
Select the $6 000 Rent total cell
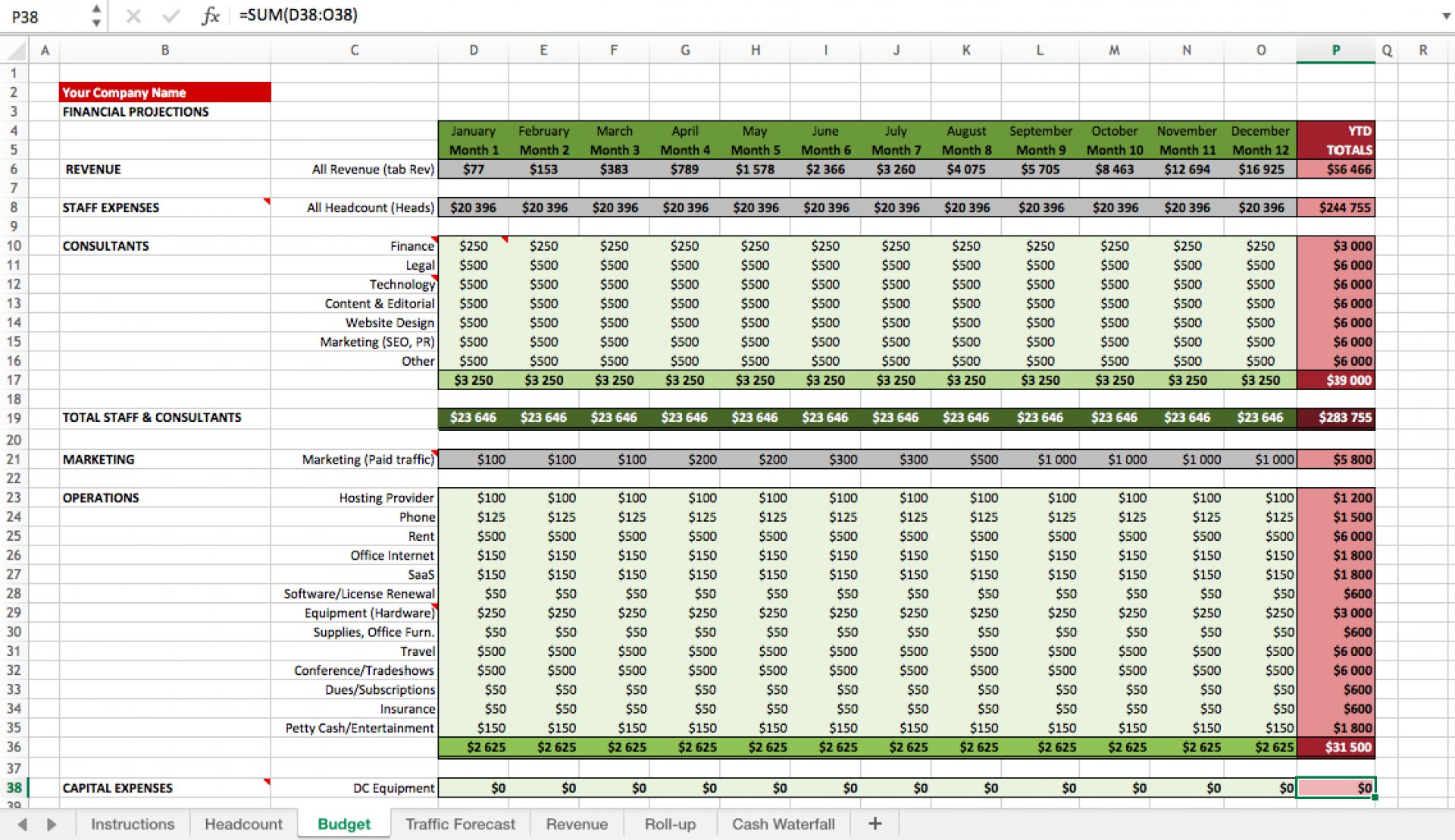click(1335, 536)
